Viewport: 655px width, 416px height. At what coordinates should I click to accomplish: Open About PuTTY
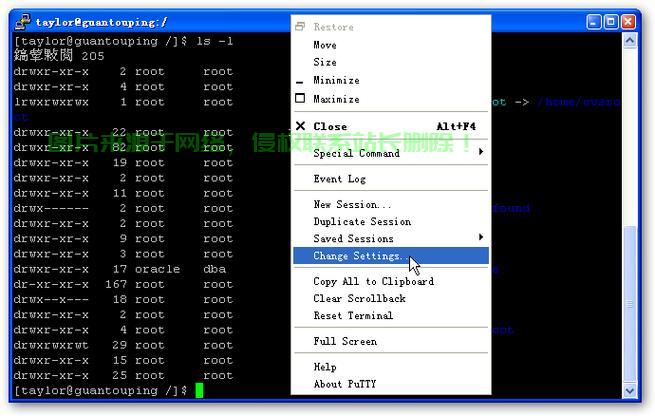click(391, 384)
